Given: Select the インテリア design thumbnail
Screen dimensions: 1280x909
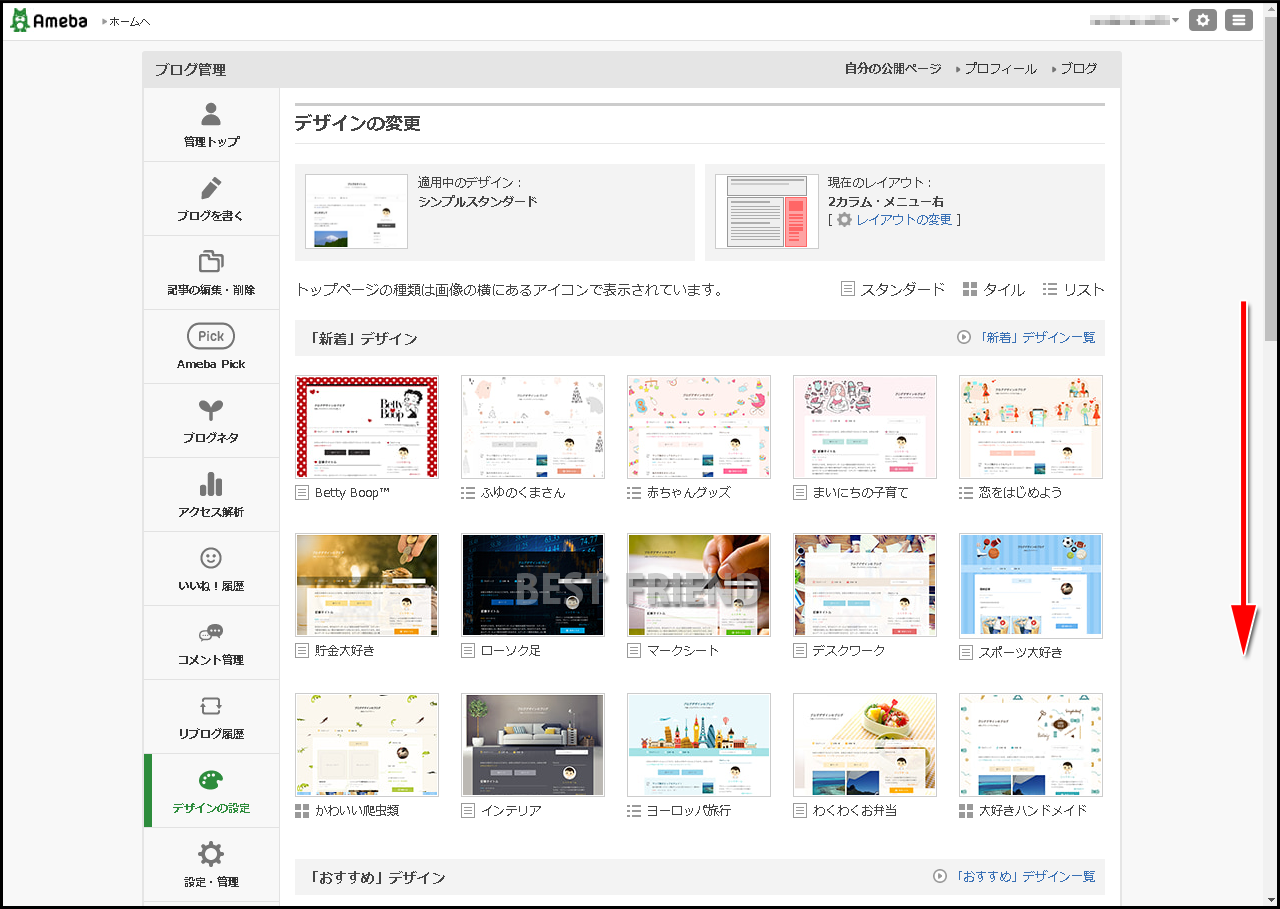Looking at the screenshot, I should pyautogui.click(x=533, y=745).
